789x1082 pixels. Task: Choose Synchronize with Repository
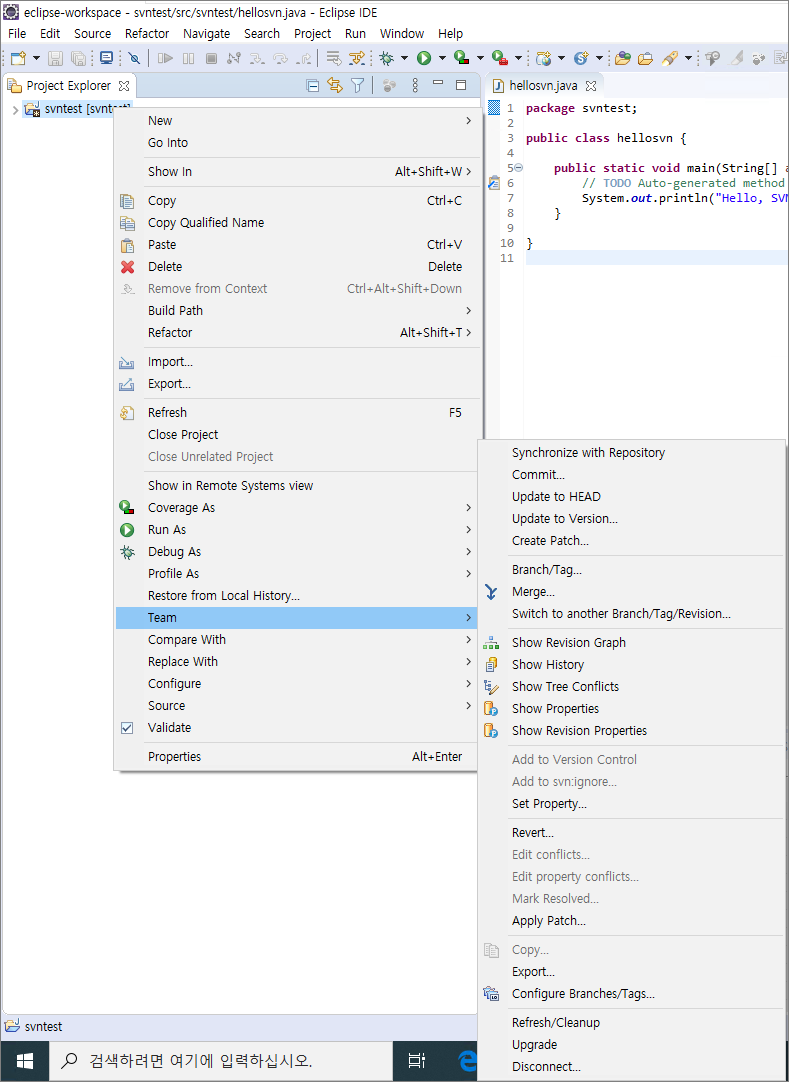pyautogui.click(x=632, y=453)
